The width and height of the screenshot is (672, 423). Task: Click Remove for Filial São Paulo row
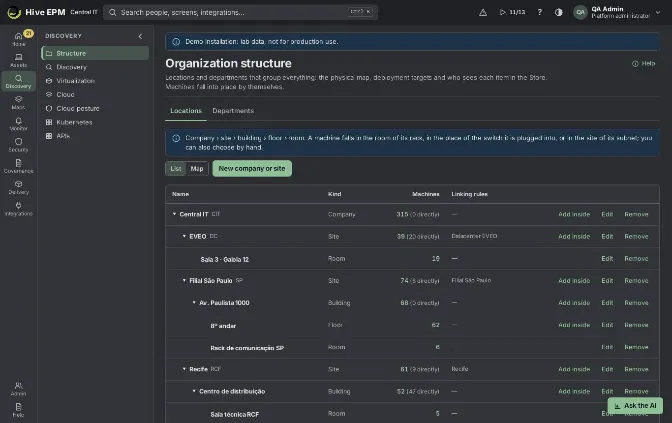click(x=636, y=281)
